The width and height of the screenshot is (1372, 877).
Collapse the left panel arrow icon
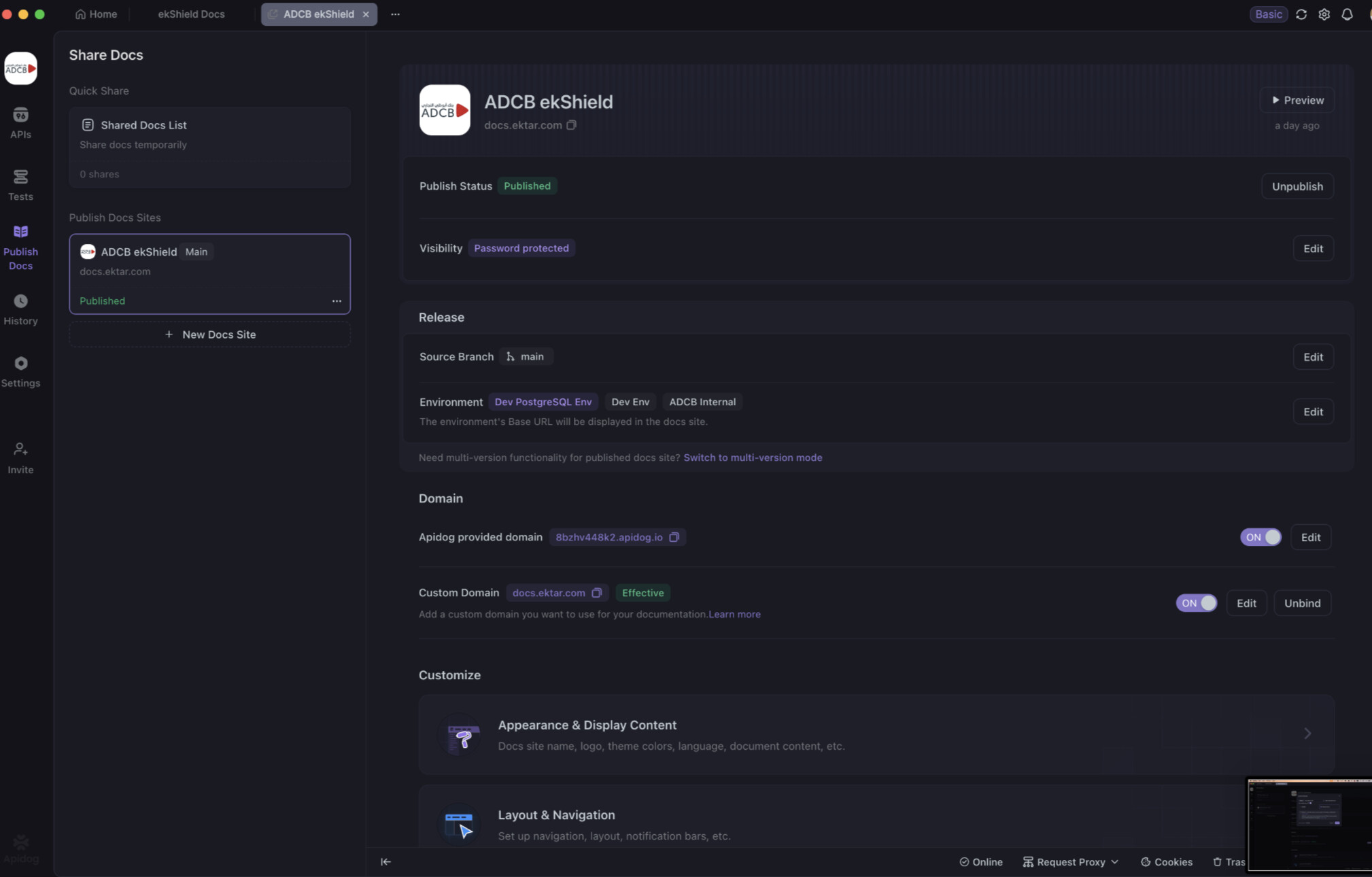[385, 861]
